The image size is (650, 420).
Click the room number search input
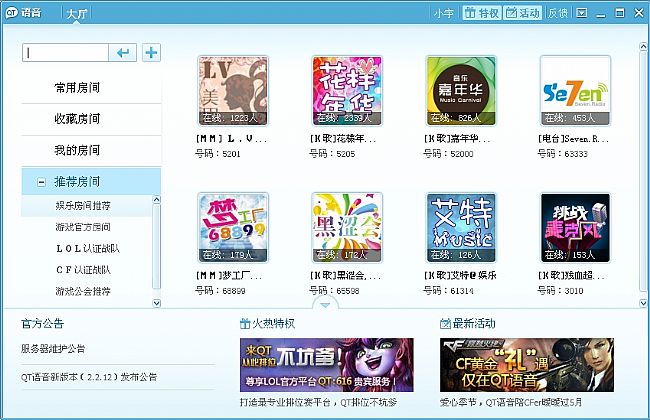pyautogui.click(x=65, y=53)
